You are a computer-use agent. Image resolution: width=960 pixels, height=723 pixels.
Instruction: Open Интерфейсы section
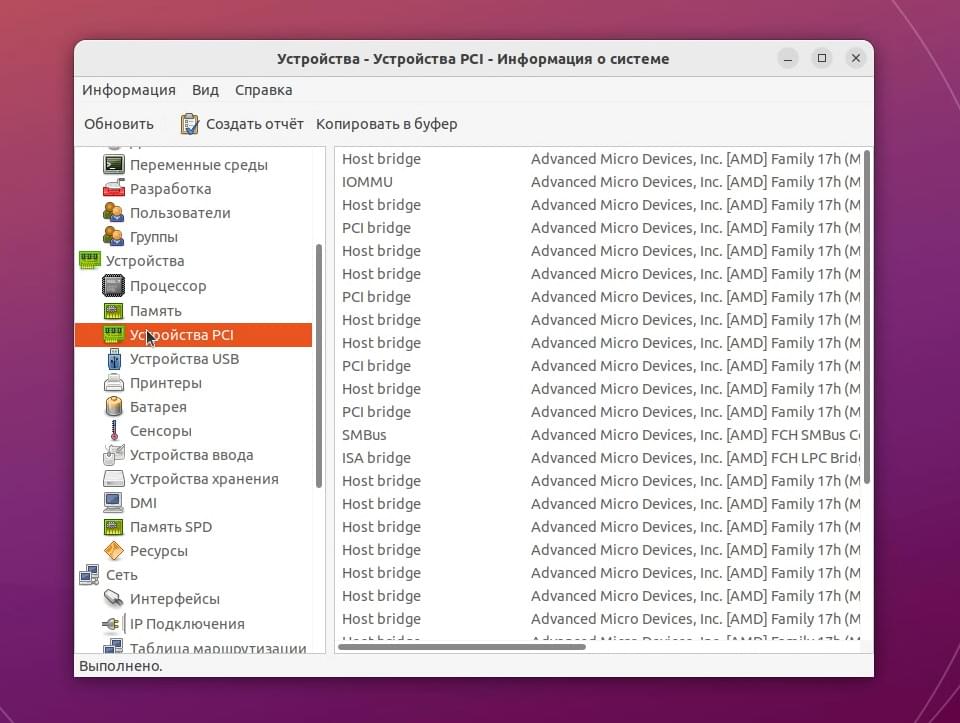coord(174,599)
